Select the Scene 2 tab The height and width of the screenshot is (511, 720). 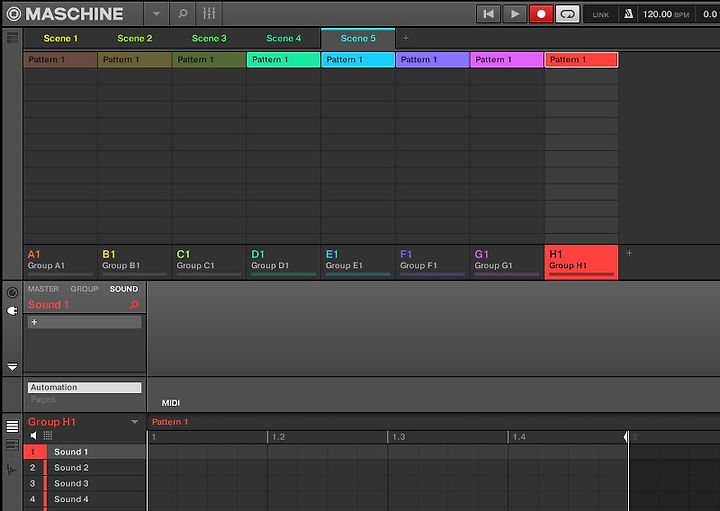[135, 39]
